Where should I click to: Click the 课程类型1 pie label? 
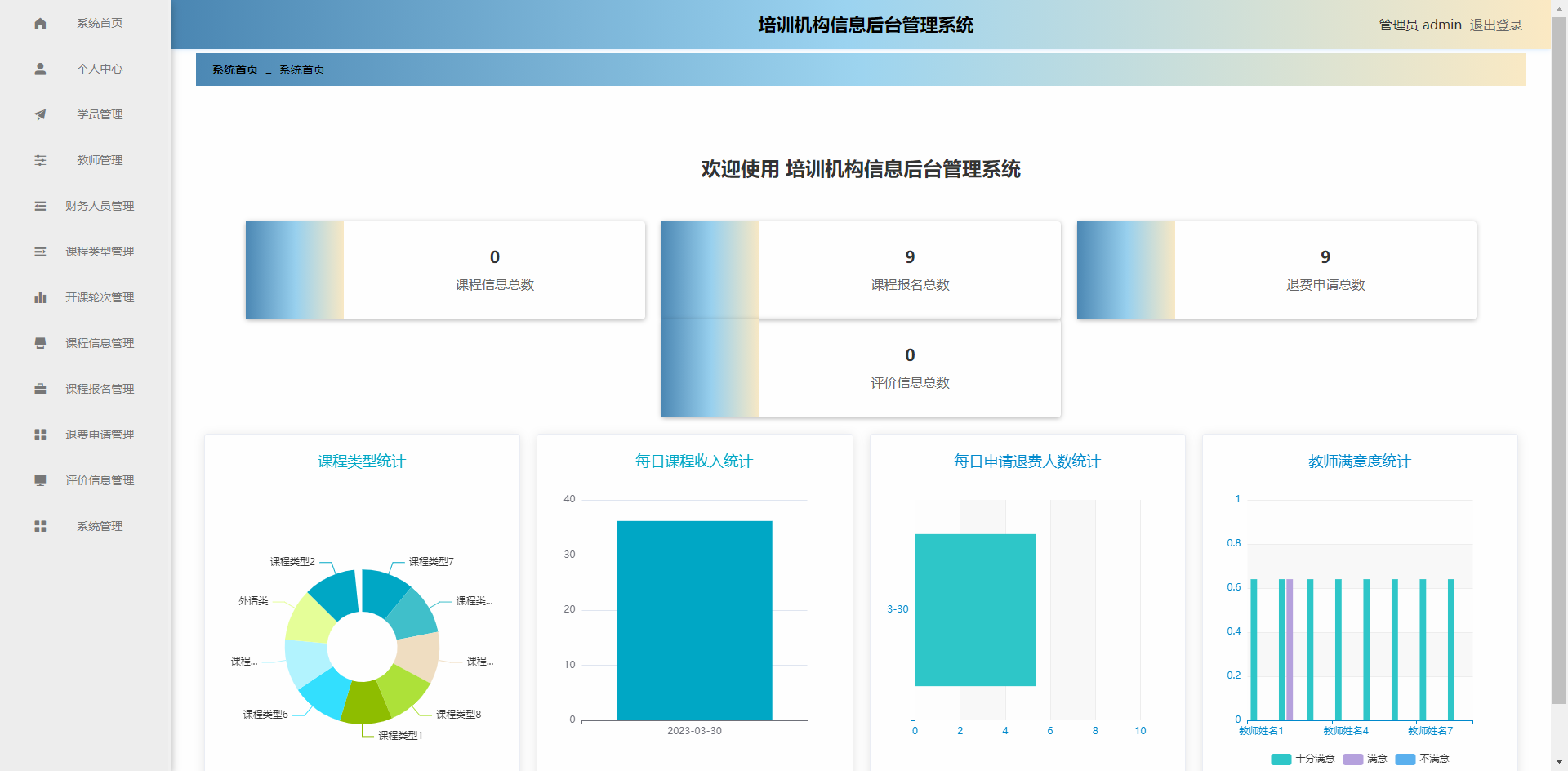(400, 736)
